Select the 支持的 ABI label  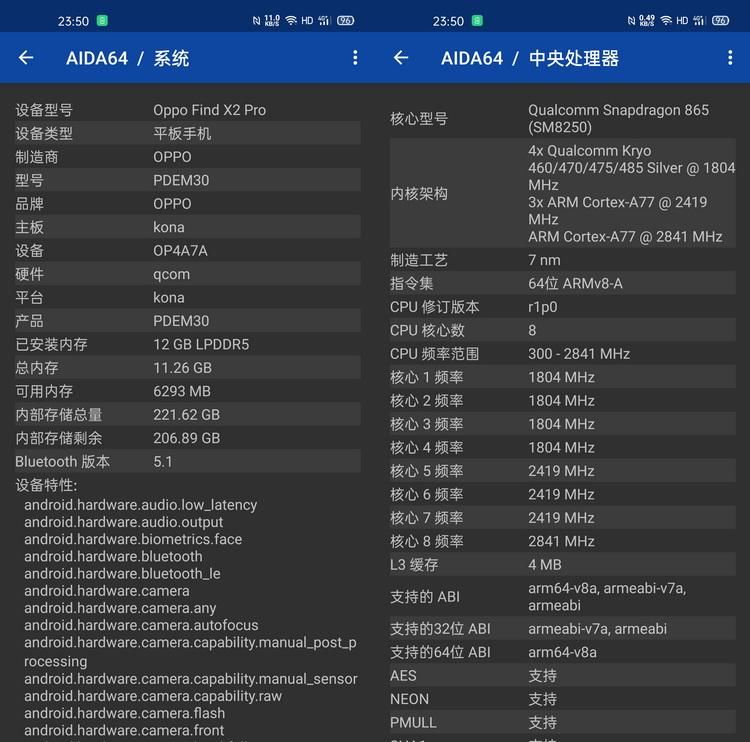pyautogui.click(x=425, y=597)
